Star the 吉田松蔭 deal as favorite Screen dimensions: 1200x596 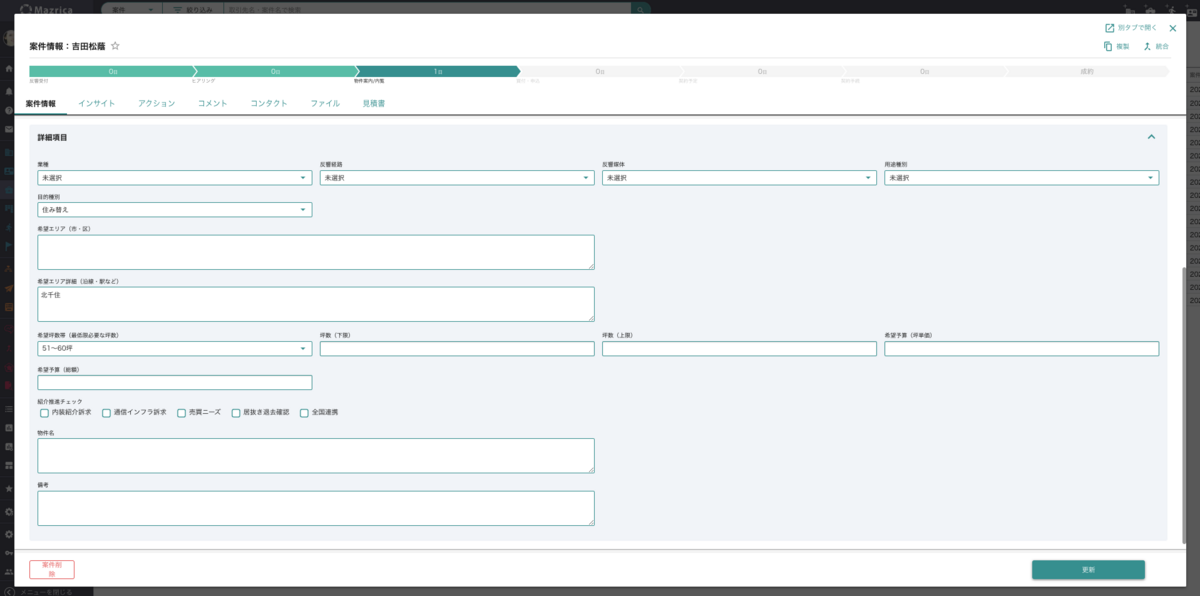pyautogui.click(x=115, y=46)
